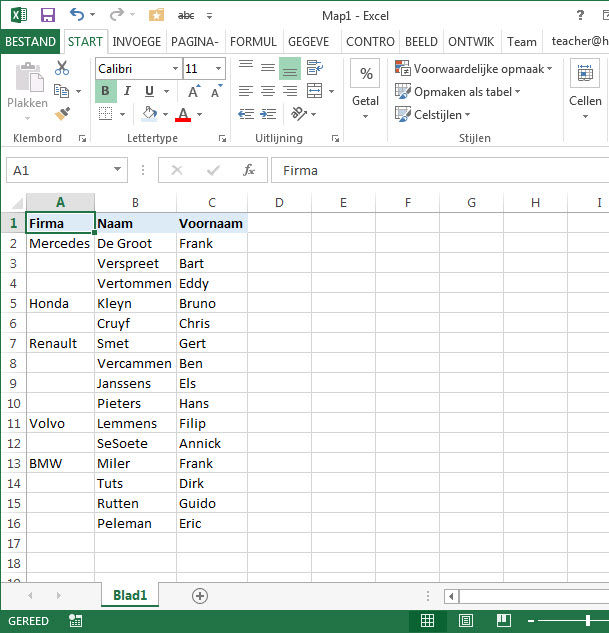
Task: Click the wrap text icon
Action: 314,68
